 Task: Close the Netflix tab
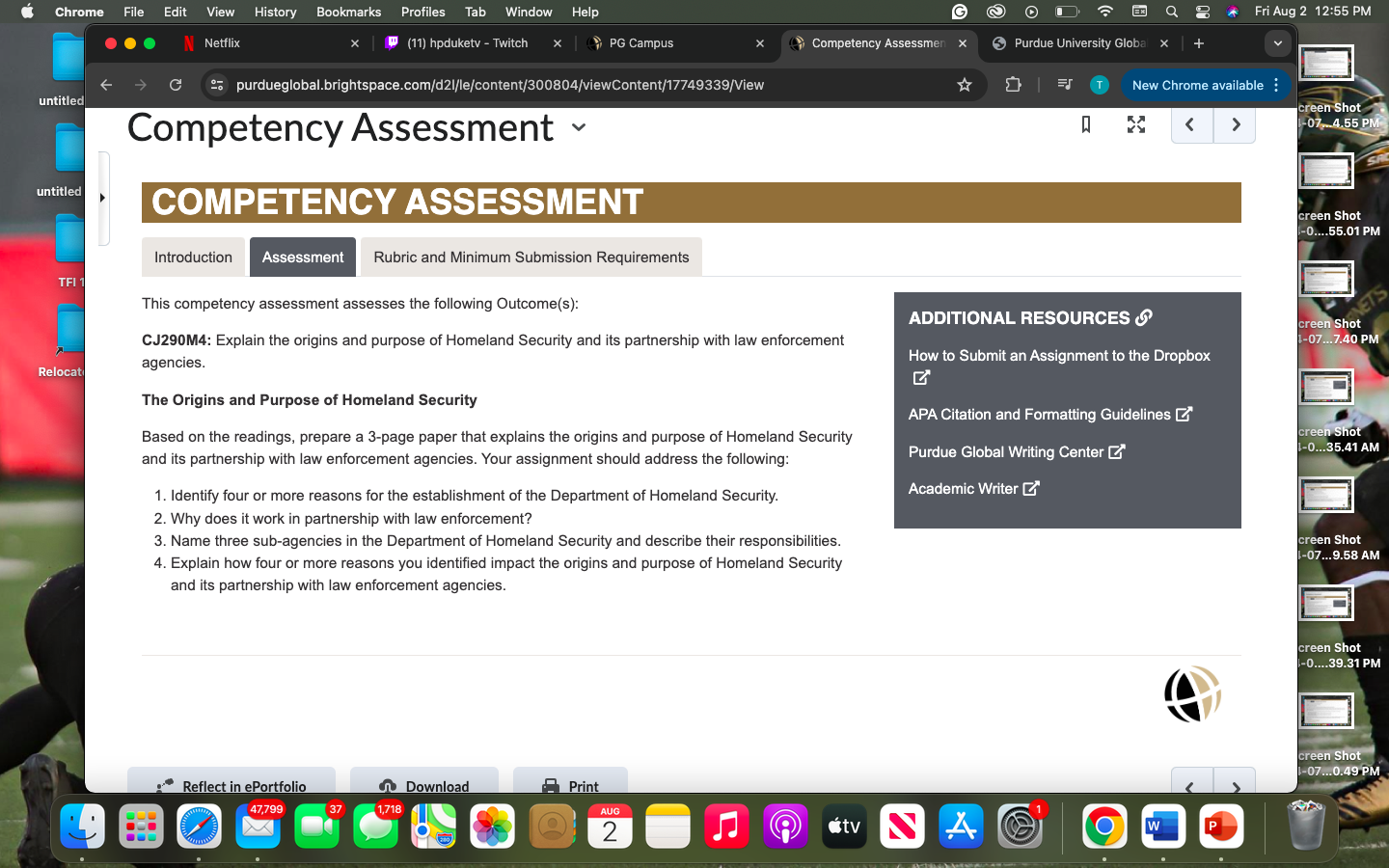tap(355, 43)
